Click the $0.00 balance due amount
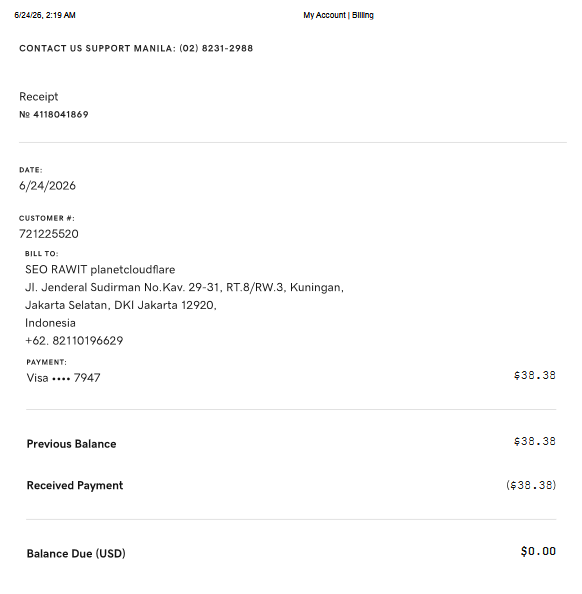582x594 pixels. click(x=538, y=551)
